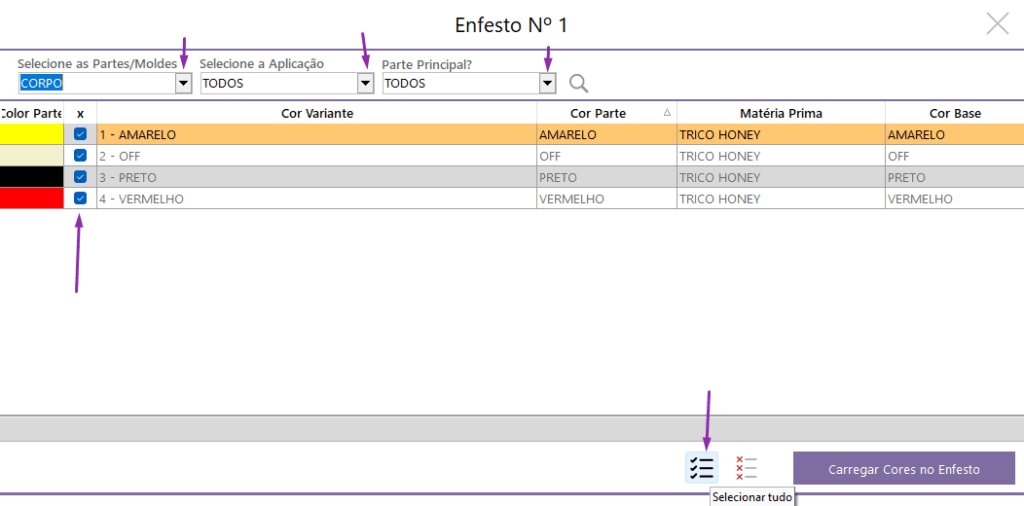Uncheck the 1 - AMARELO row checkbox
The width and height of the screenshot is (1024, 506).
pos(80,134)
